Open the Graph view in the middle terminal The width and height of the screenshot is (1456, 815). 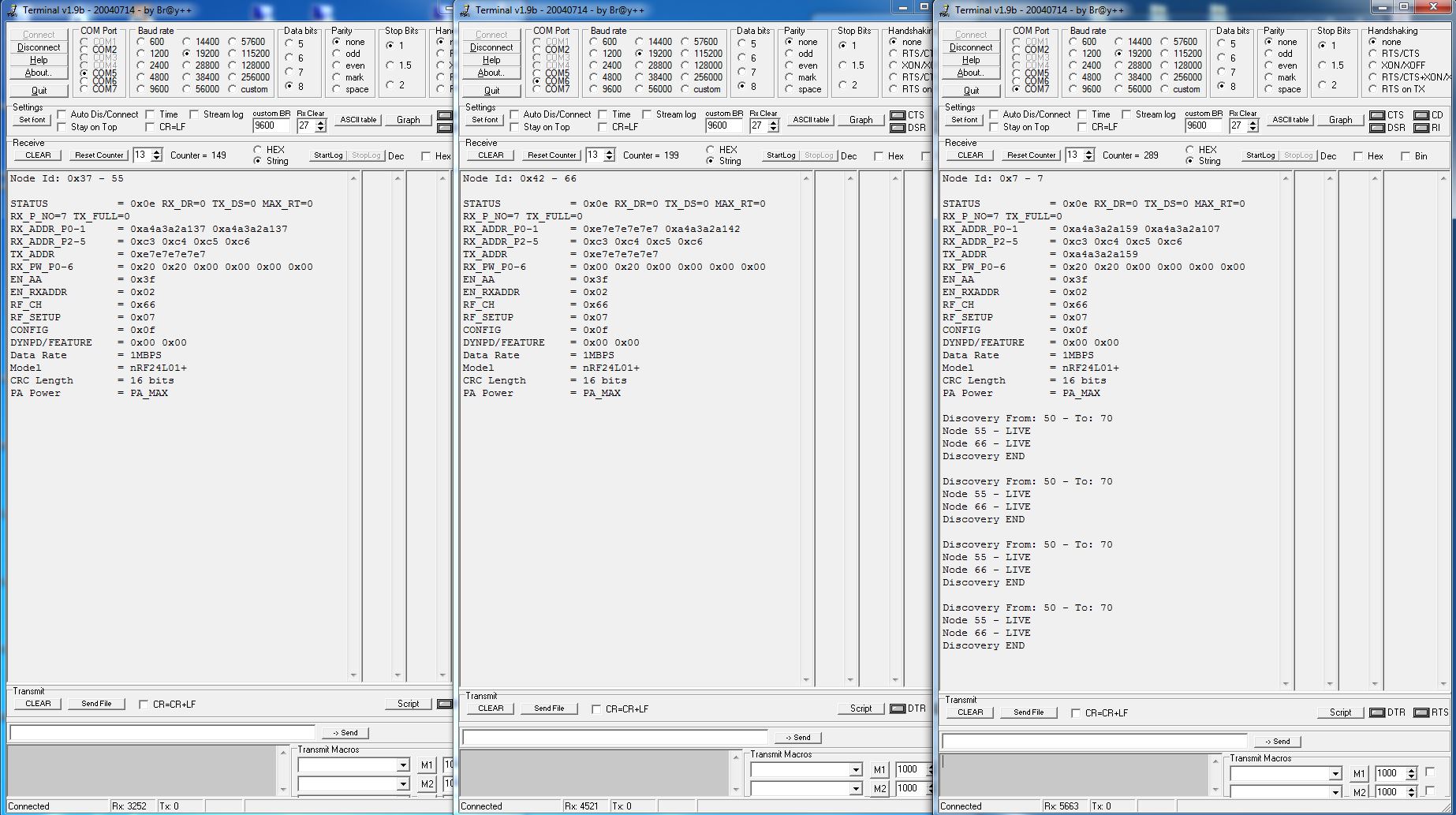pos(861,120)
